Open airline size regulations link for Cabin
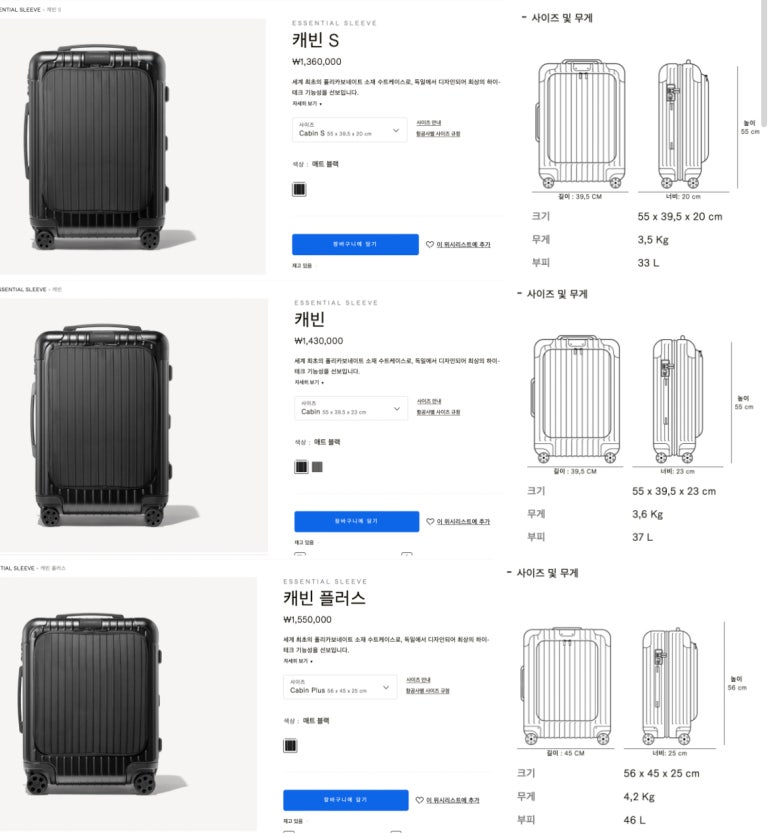Screen dimensions: 773x838 440,414
